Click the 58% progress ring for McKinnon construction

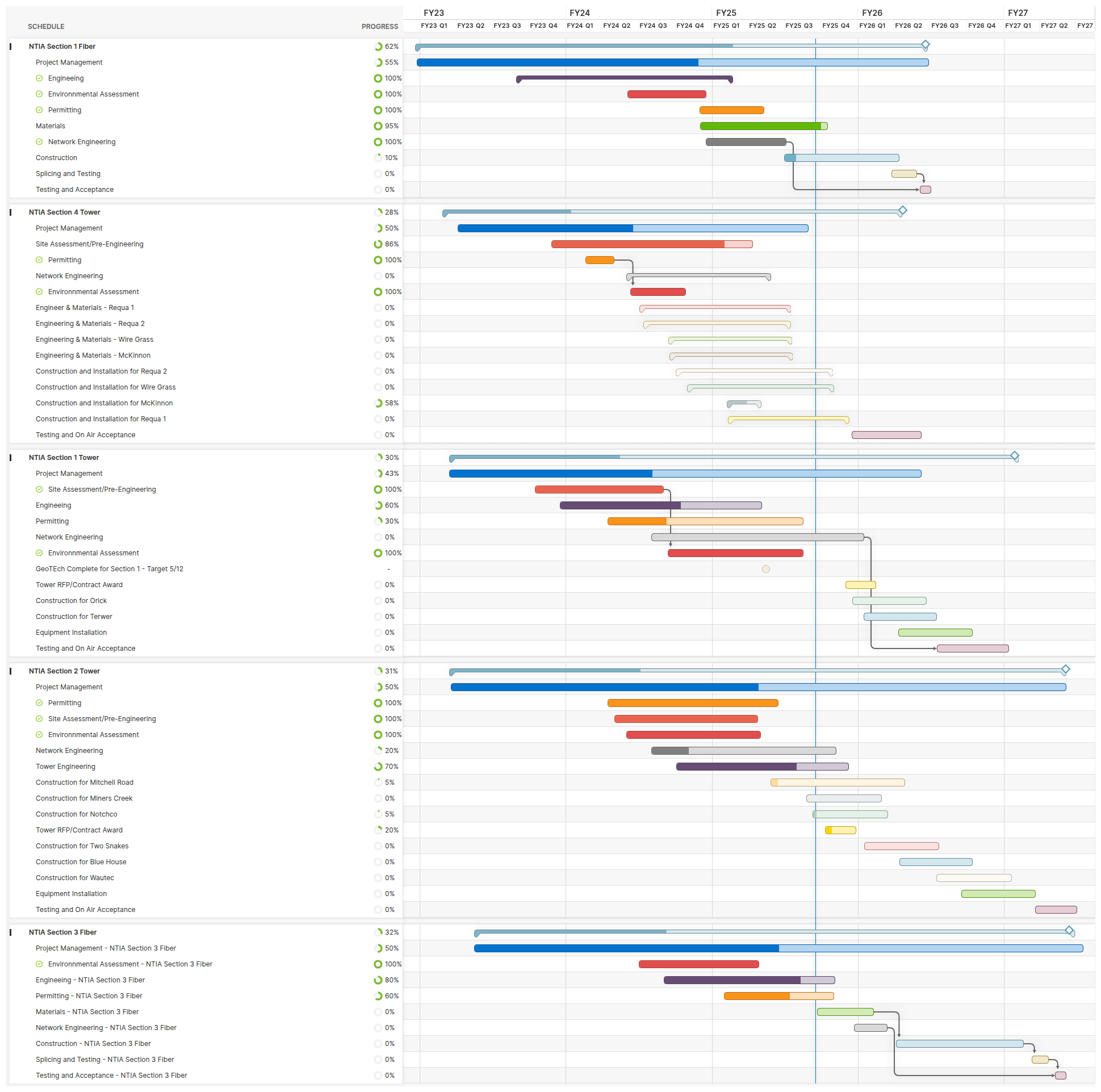coord(378,403)
